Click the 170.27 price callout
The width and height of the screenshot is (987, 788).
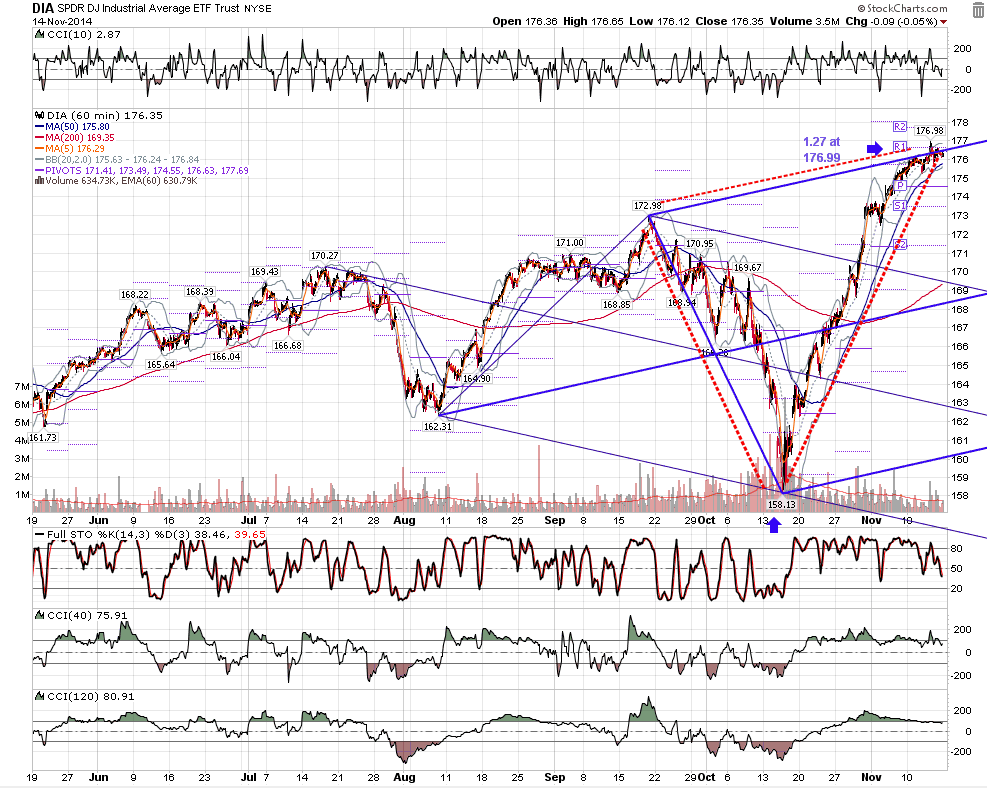click(x=325, y=256)
